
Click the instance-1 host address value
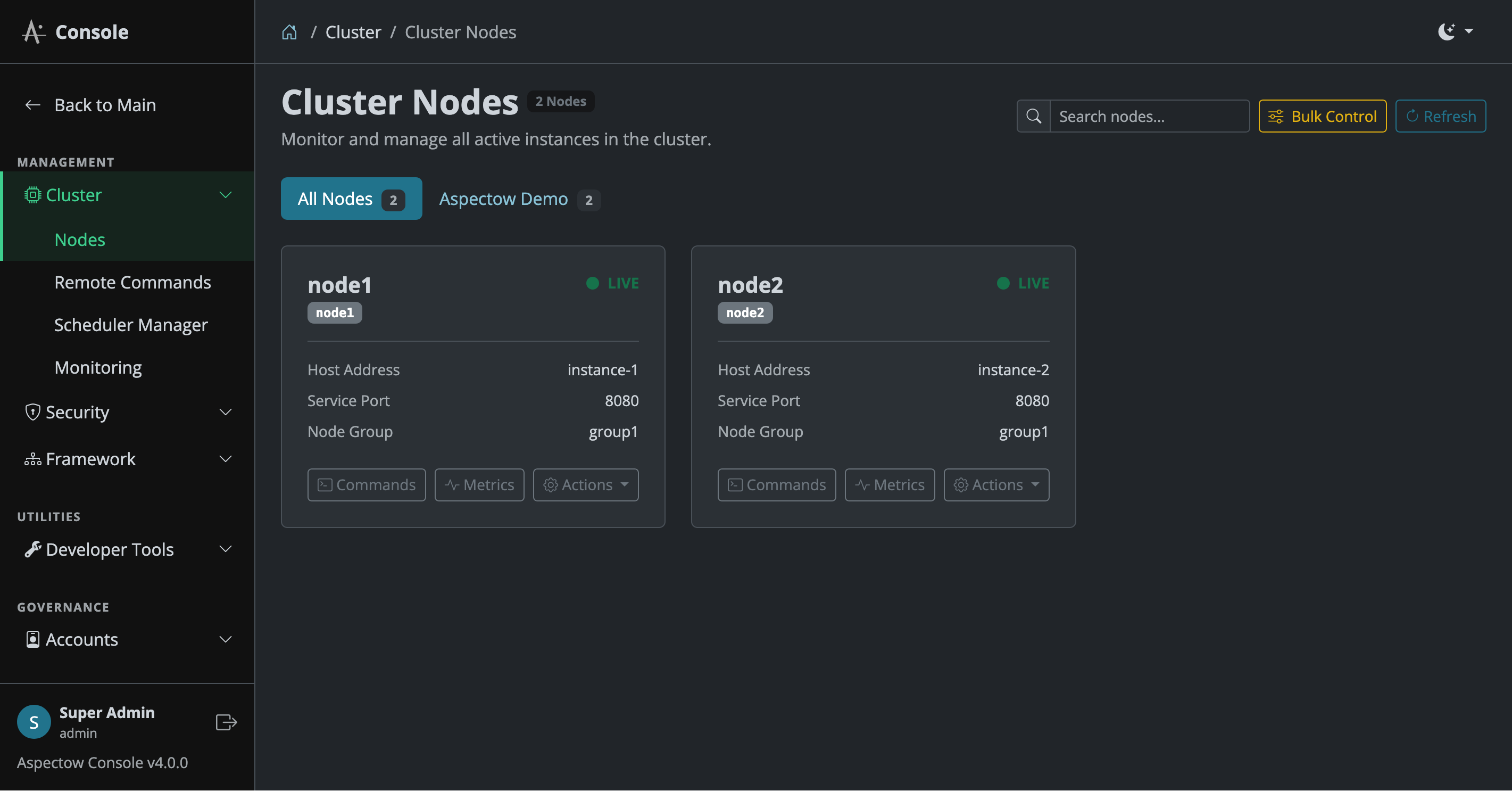[x=602, y=370]
